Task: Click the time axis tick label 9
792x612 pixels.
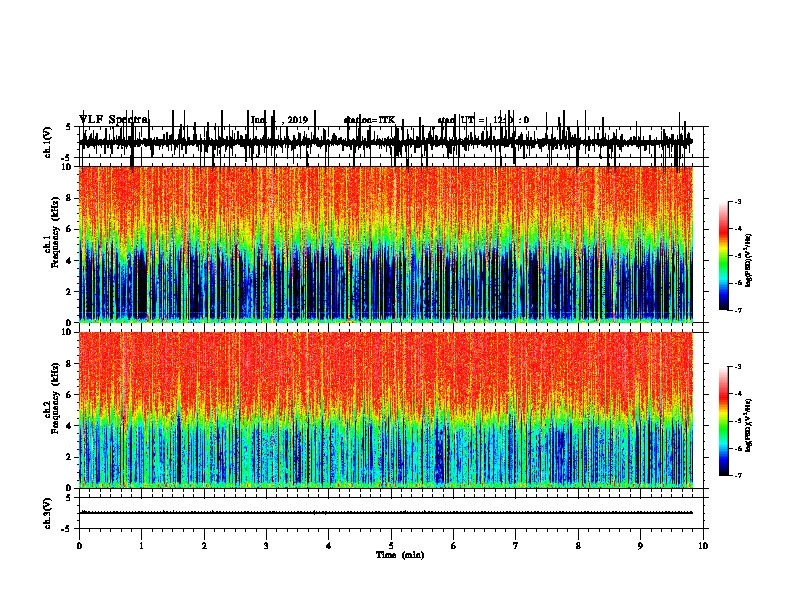Action: (640, 546)
